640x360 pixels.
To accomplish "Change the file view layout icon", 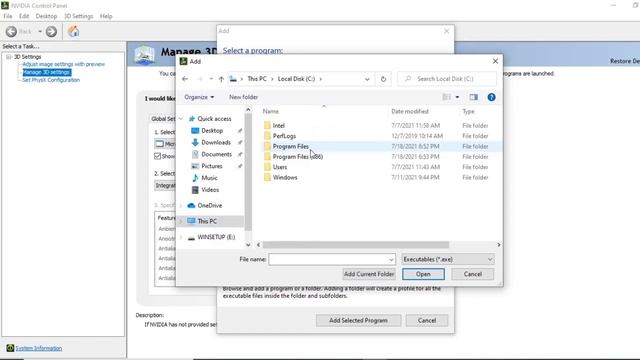I will pyautogui.click(x=447, y=97).
